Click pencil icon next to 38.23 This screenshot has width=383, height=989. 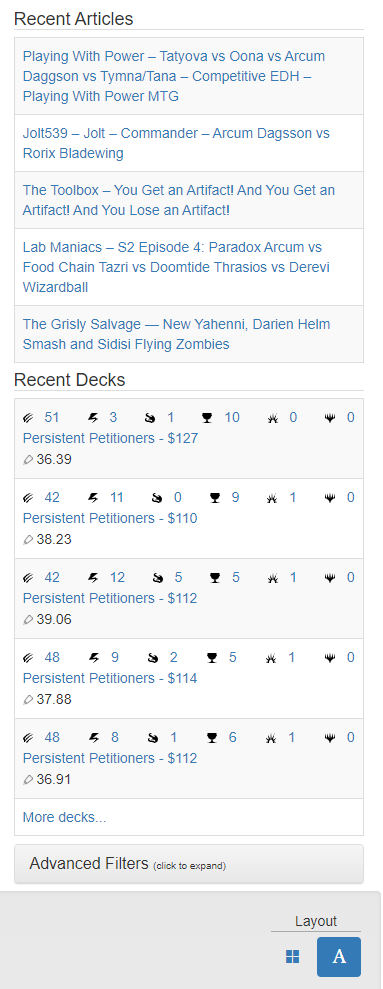tap(28, 540)
